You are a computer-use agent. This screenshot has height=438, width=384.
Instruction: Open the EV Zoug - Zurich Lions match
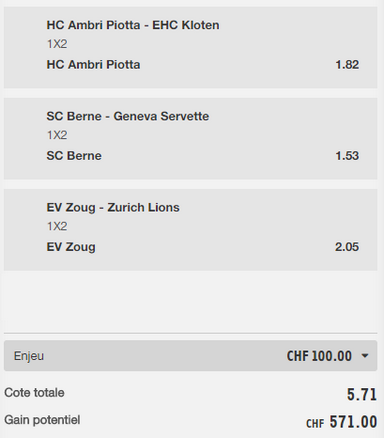point(113,207)
